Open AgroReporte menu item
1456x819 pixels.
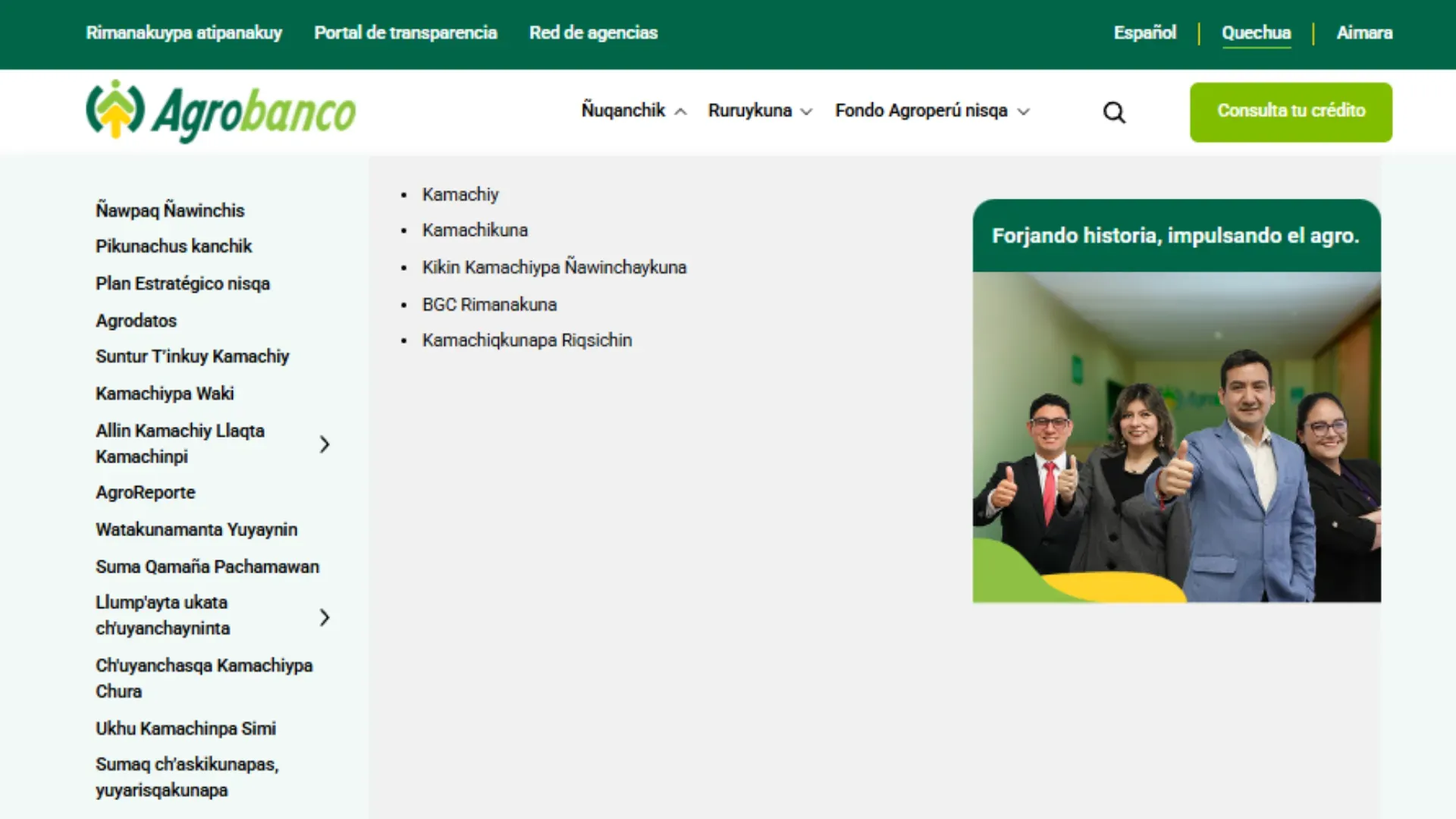[146, 492]
